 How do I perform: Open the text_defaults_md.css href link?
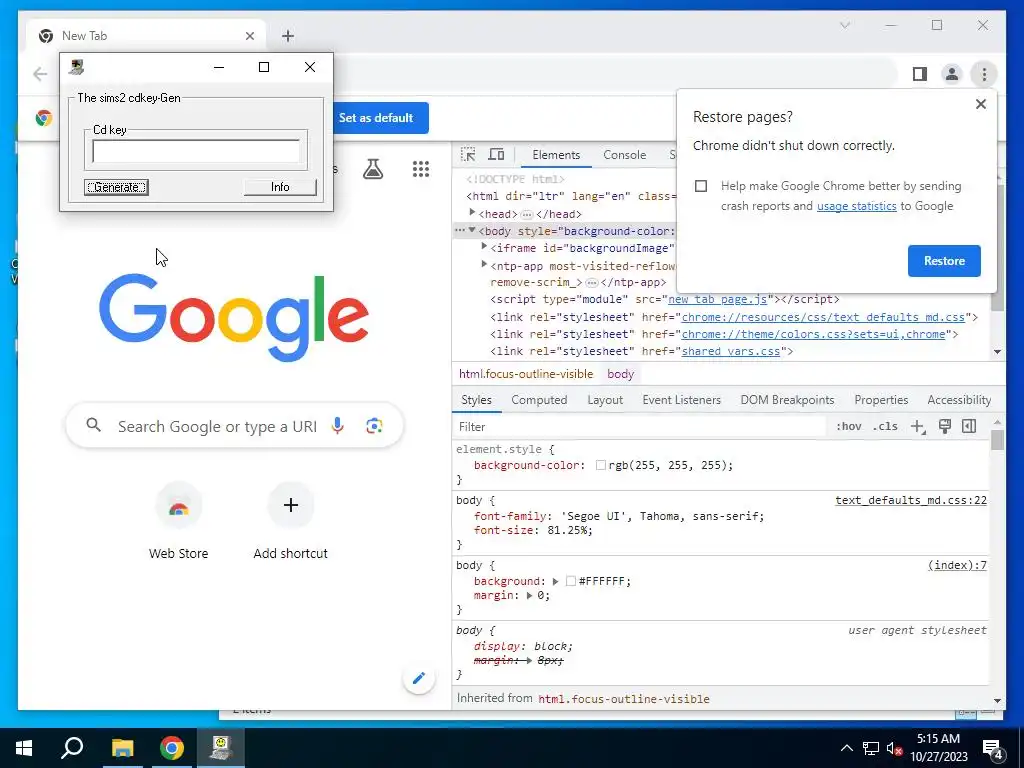pyautogui.click(x=823, y=317)
